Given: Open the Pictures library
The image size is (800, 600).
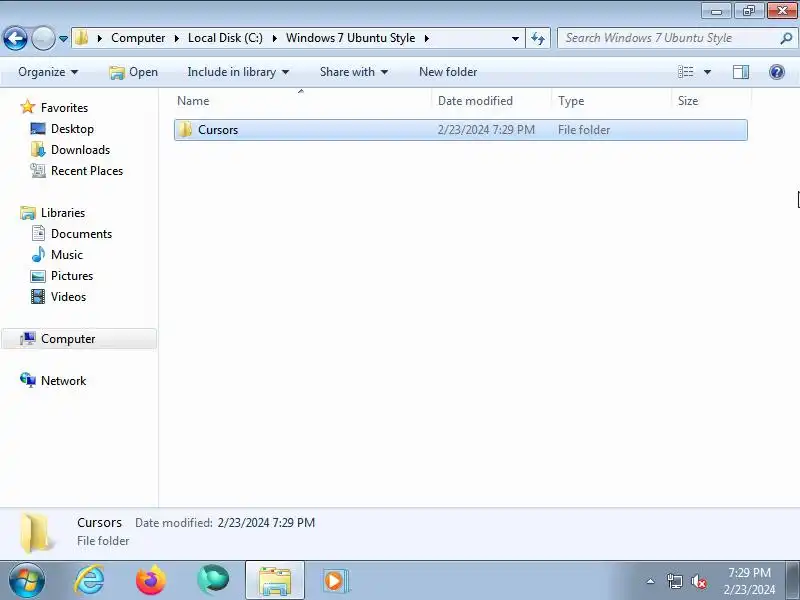Looking at the screenshot, I should [72, 276].
